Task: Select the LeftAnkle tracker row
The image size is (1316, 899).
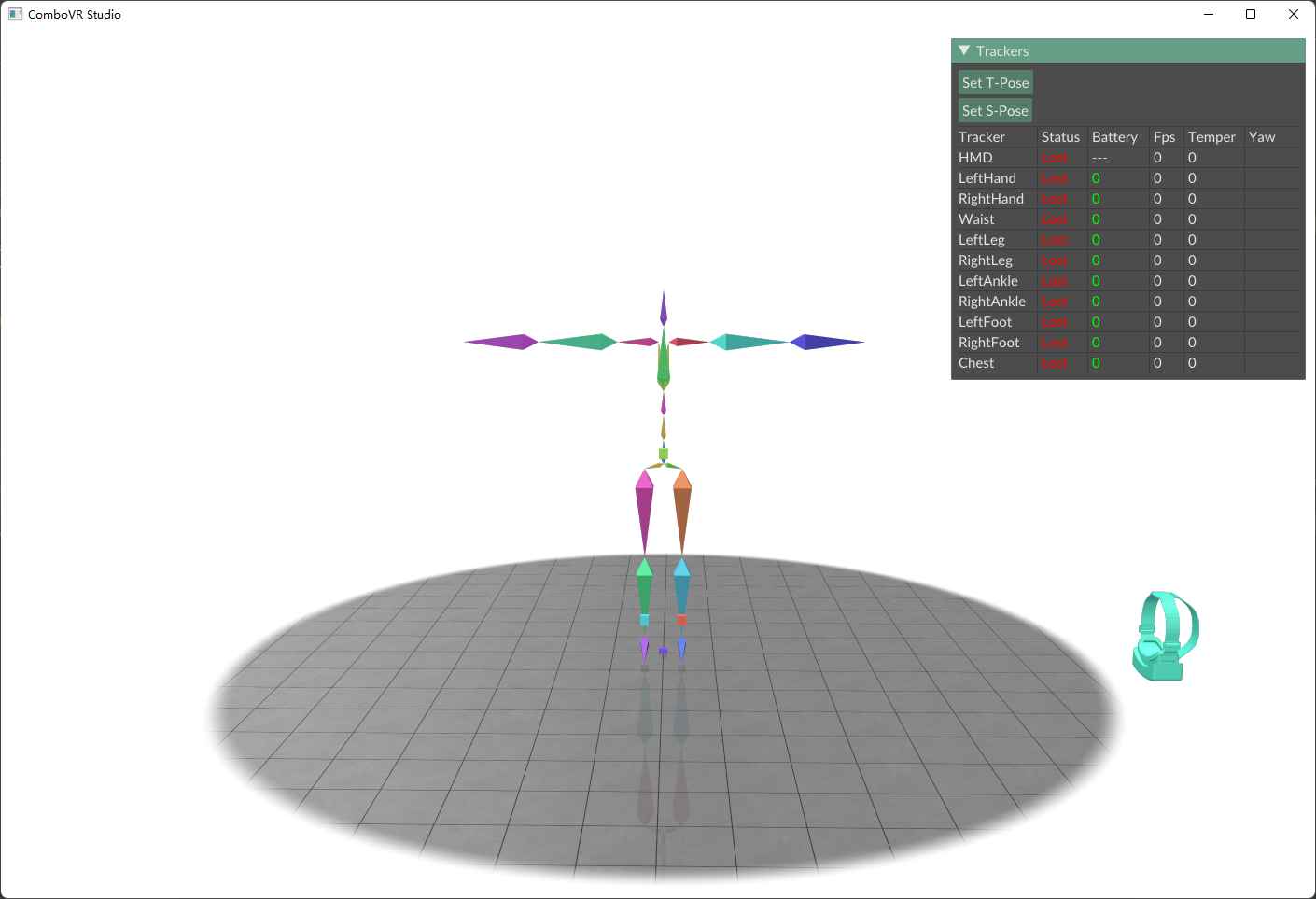Action: click(1127, 281)
